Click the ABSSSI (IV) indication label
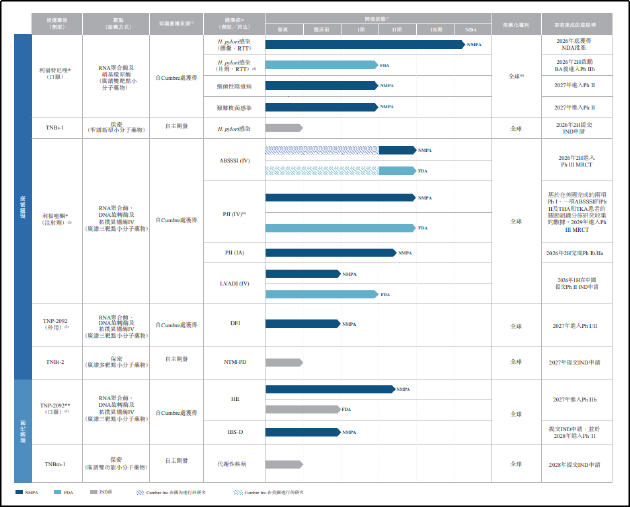The height and width of the screenshot is (507, 630). coord(233,160)
